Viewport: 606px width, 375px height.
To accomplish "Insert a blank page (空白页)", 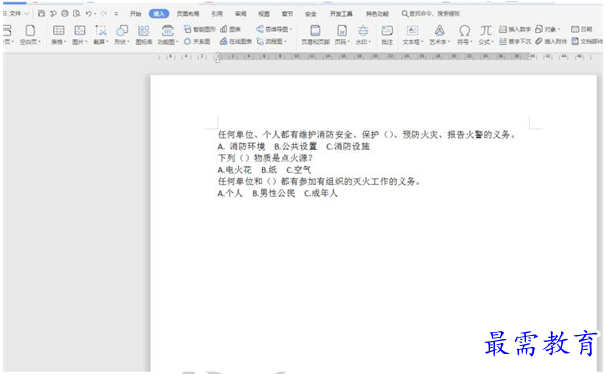I will click(30, 35).
